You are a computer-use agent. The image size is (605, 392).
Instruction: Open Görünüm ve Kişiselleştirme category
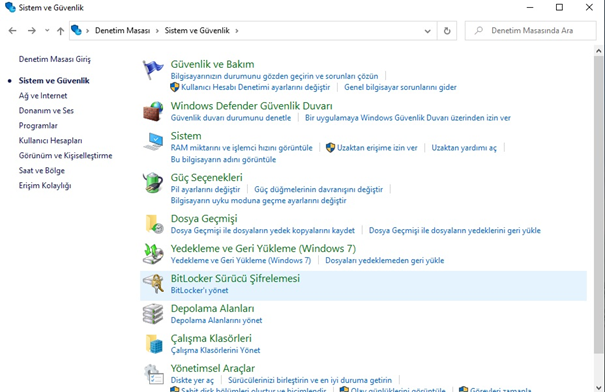point(65,156)
